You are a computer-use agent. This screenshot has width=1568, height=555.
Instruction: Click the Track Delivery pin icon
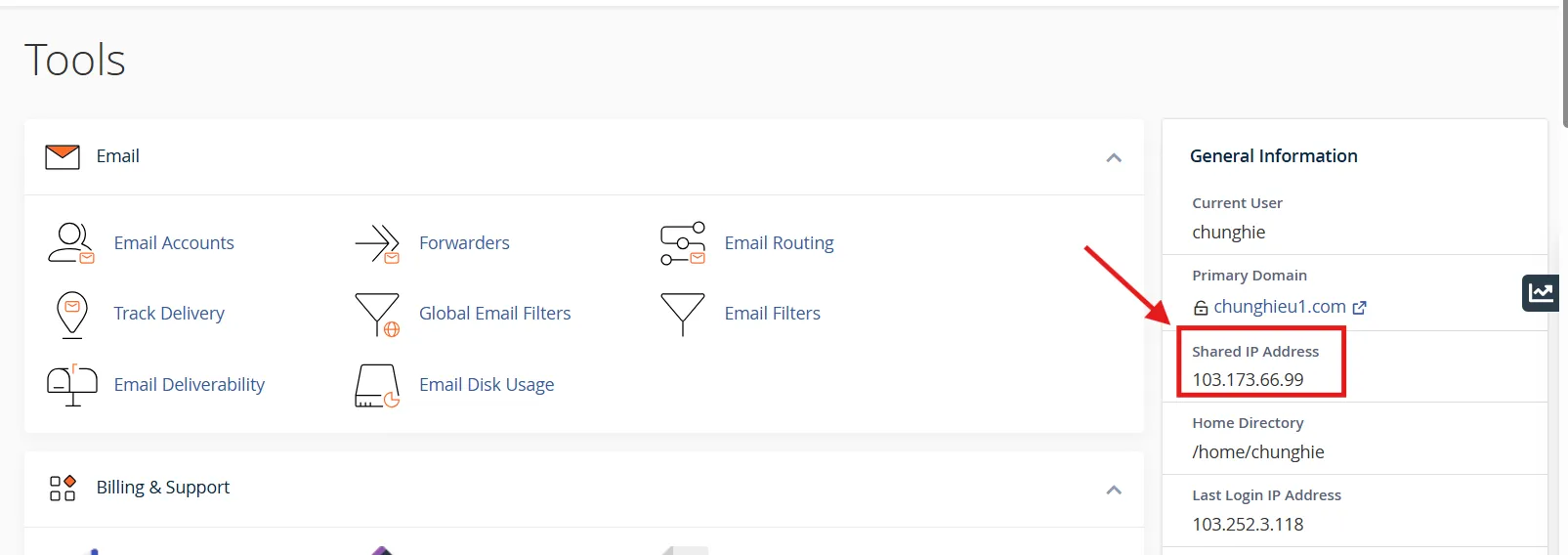(x=71, y=314)
